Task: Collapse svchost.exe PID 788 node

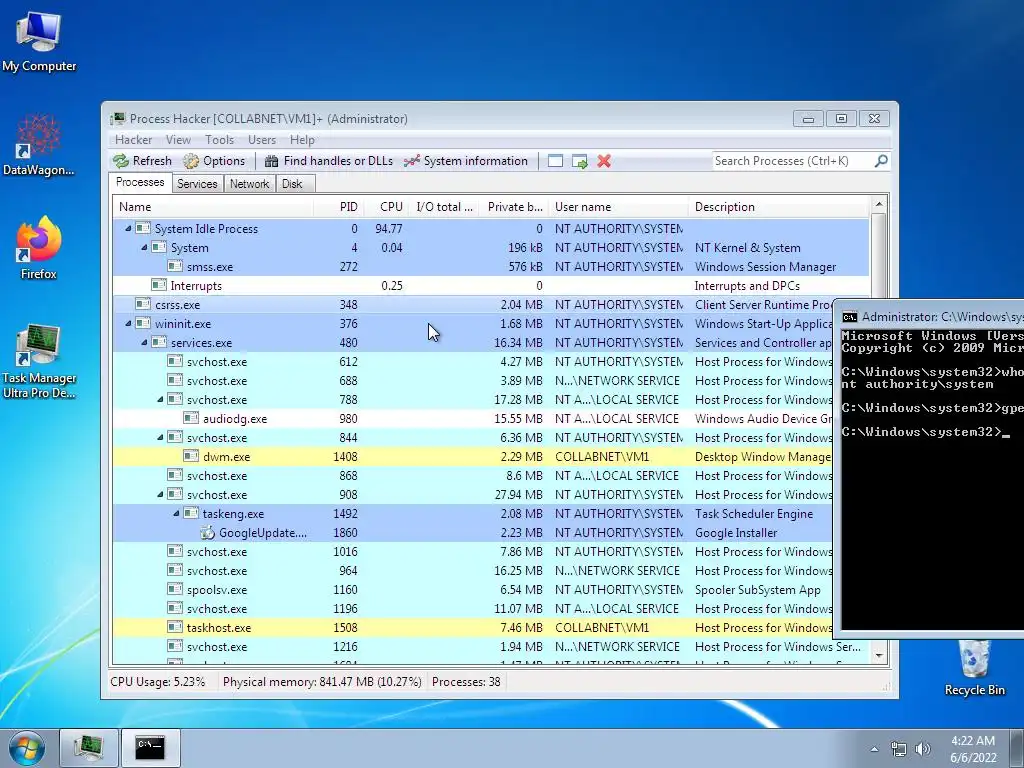Action: (160, 400)
